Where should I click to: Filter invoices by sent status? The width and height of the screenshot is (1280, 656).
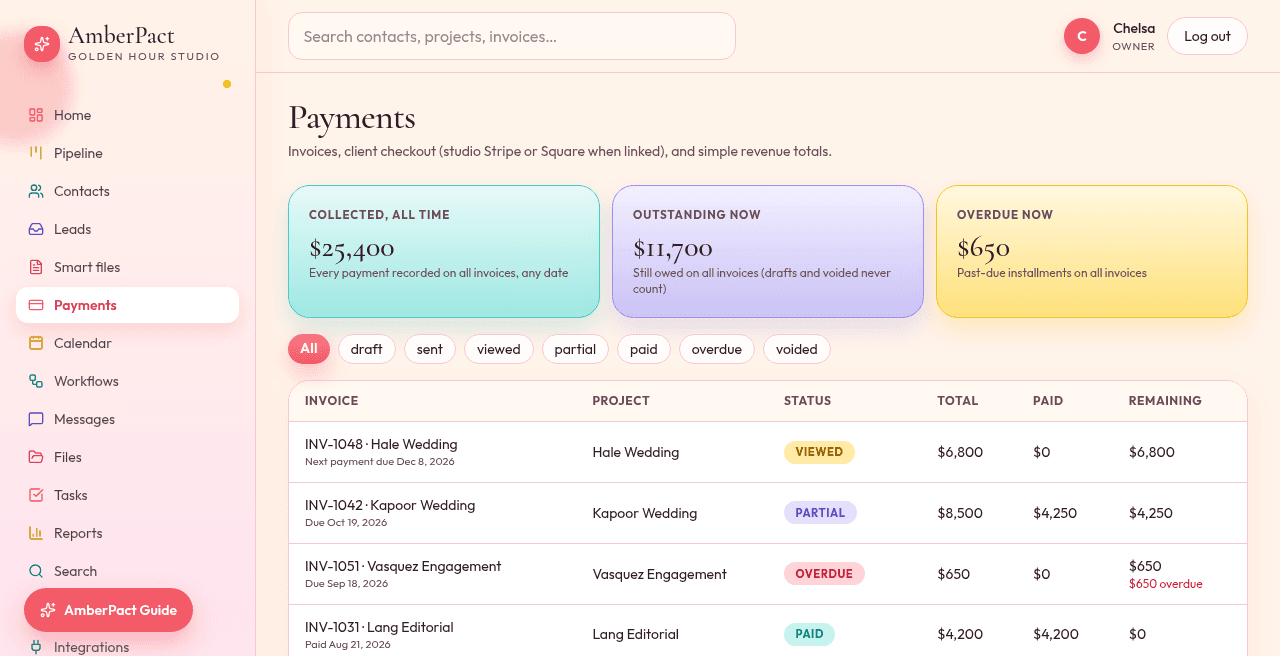(x=430, y=349)
